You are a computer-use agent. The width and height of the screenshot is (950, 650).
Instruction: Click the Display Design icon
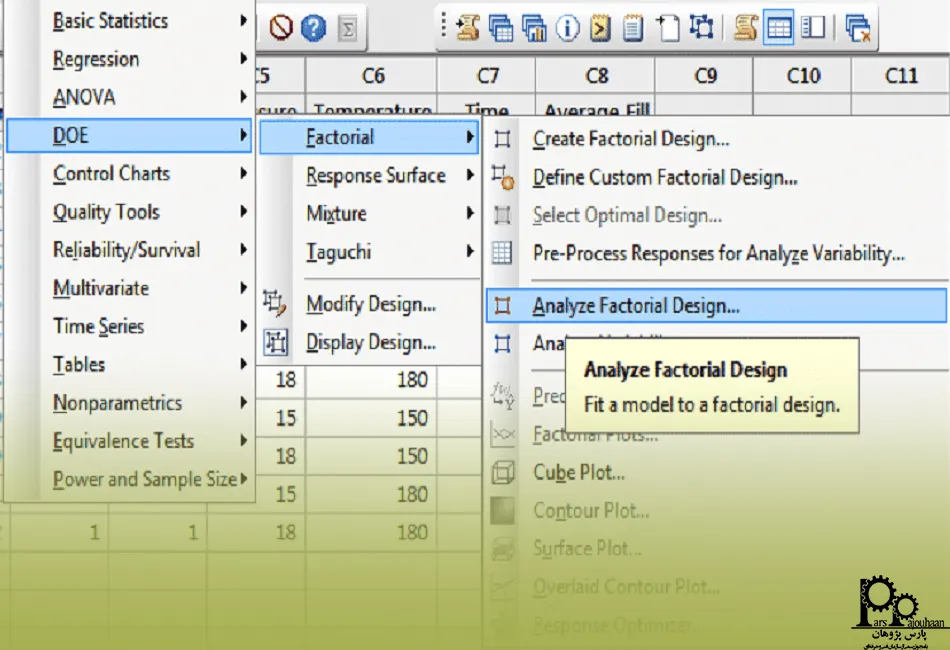[x=276, y=343]
